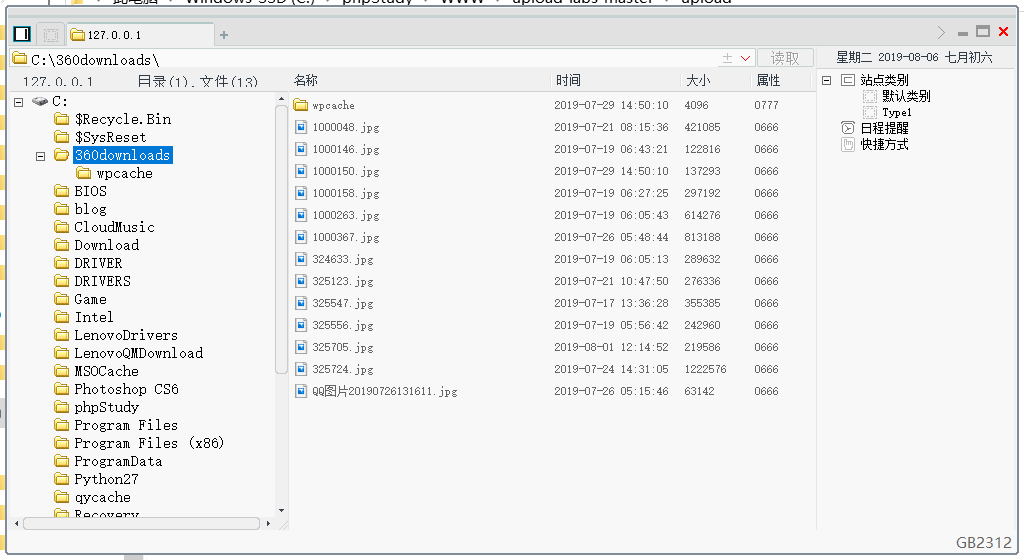Viewport: 1024px width, 560px height.
Task: Select the C: drive icon
Action: 40,101
